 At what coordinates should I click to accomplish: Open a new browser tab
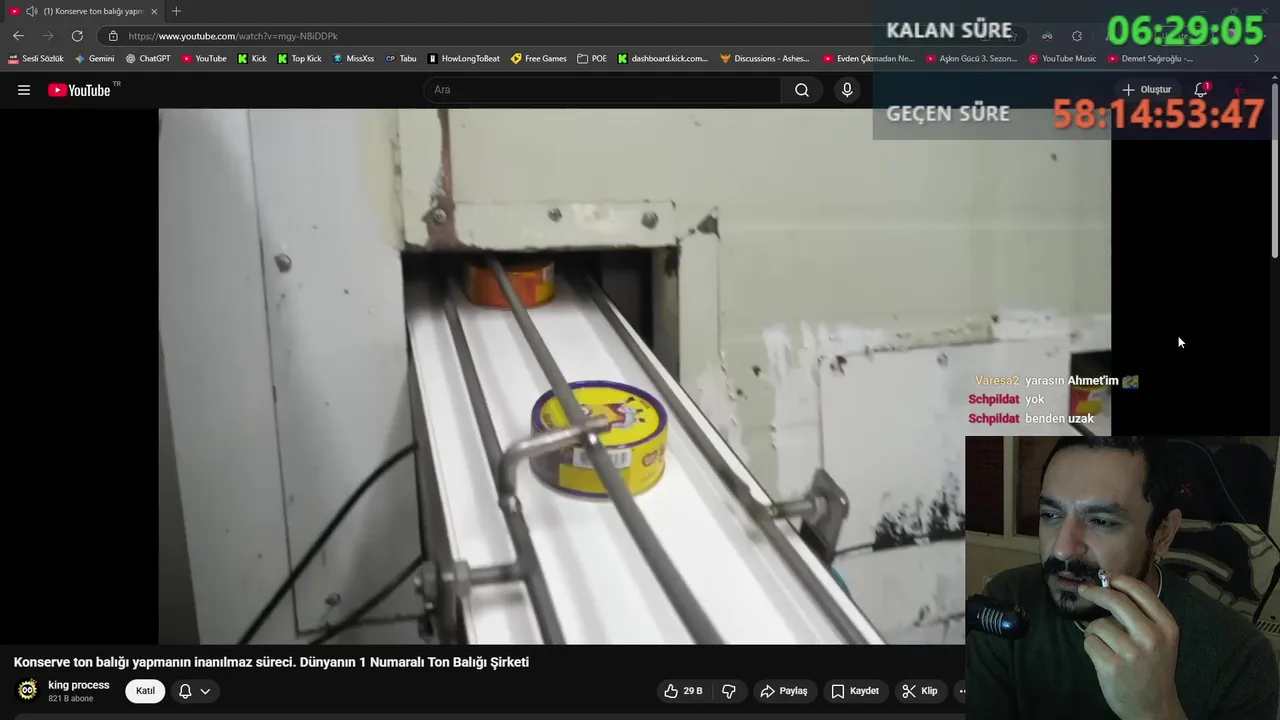176,11
